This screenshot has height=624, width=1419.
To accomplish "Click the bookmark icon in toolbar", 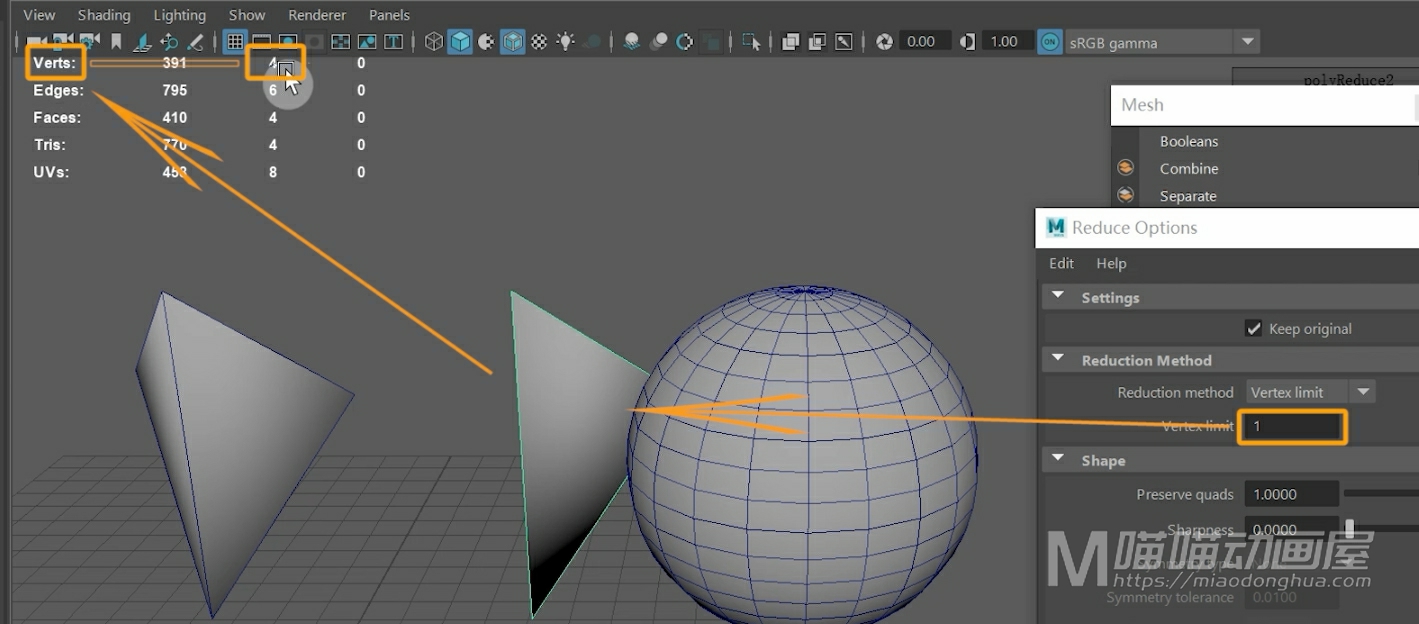I will click(x=116, y=42).
